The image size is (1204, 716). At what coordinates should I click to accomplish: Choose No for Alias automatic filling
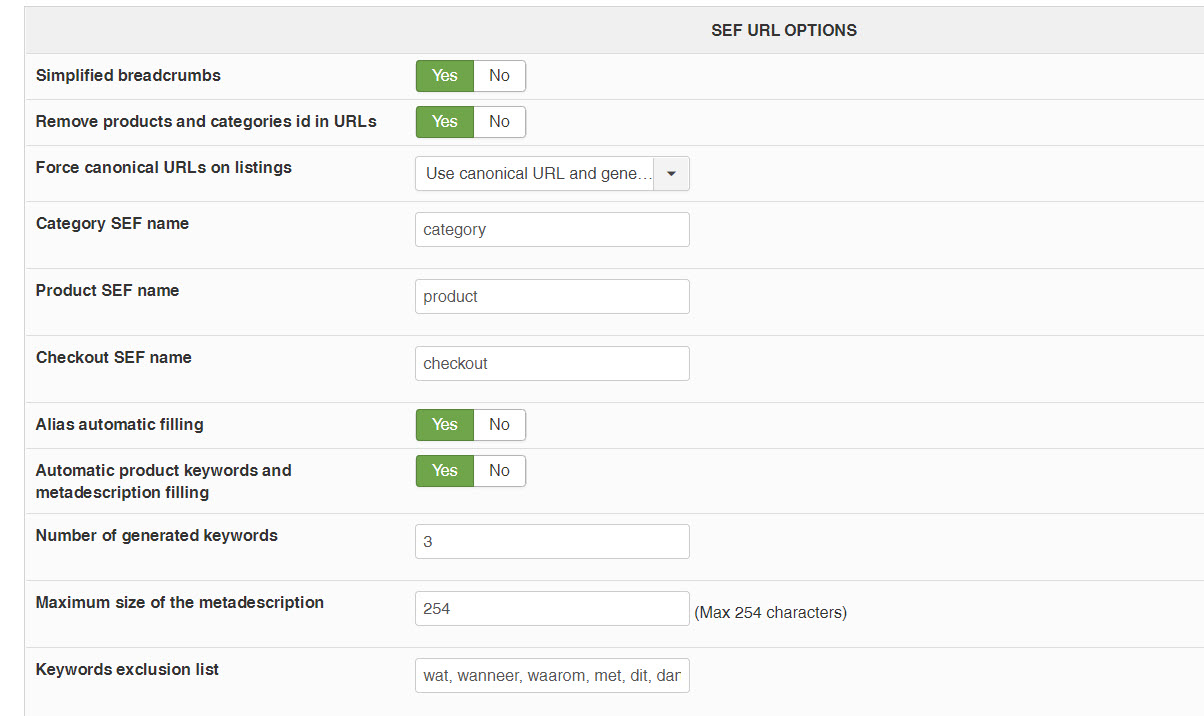(499, 425)
